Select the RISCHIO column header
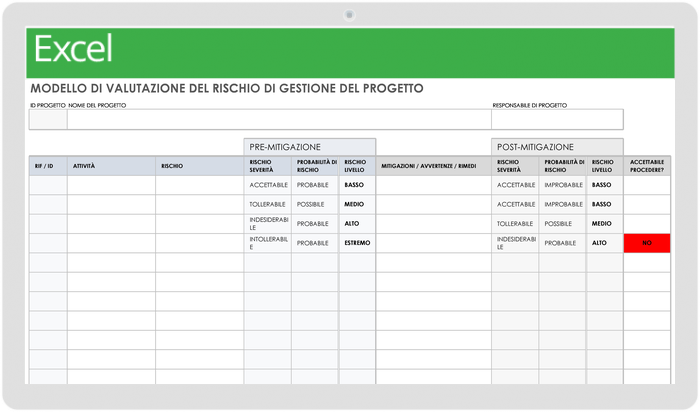The image size is (700, 412). click(x=200, y=166)
